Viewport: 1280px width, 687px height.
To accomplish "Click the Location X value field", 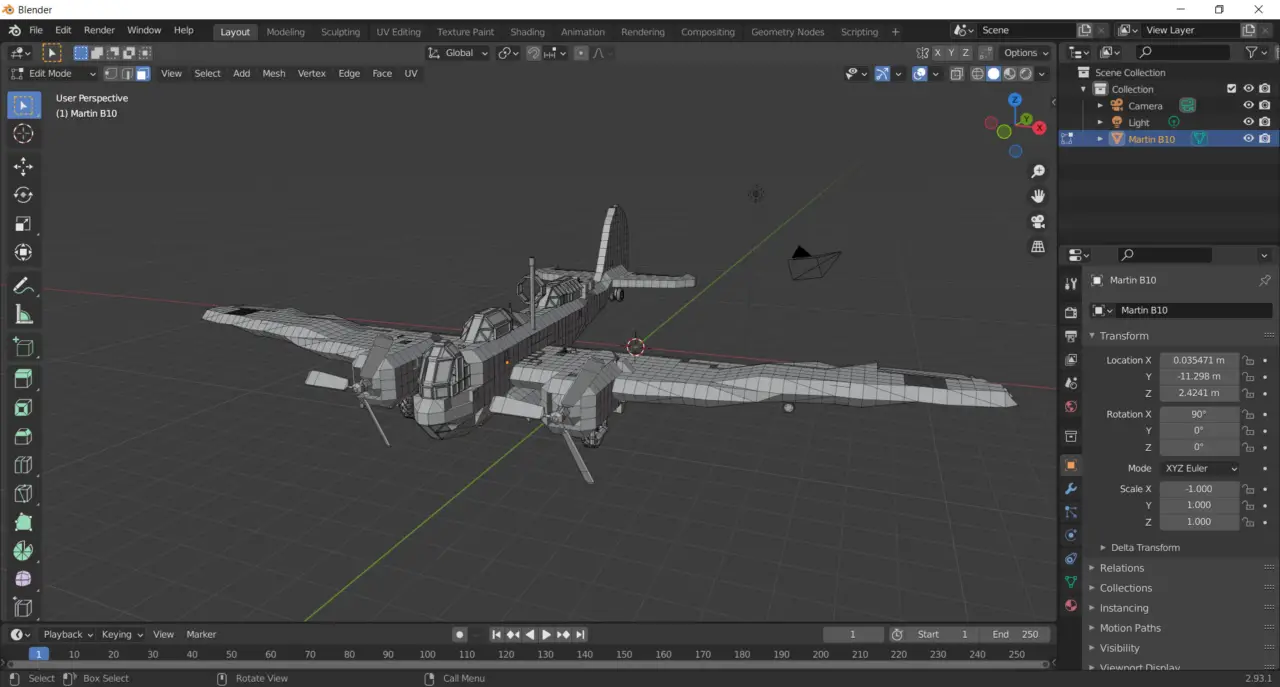I will coord(1199,360).
